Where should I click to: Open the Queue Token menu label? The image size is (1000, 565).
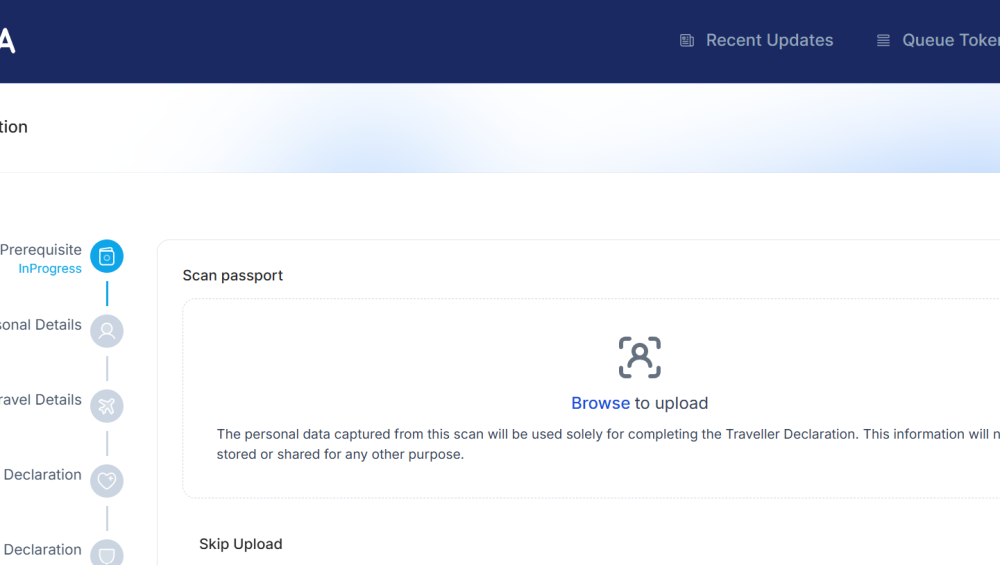950,41
